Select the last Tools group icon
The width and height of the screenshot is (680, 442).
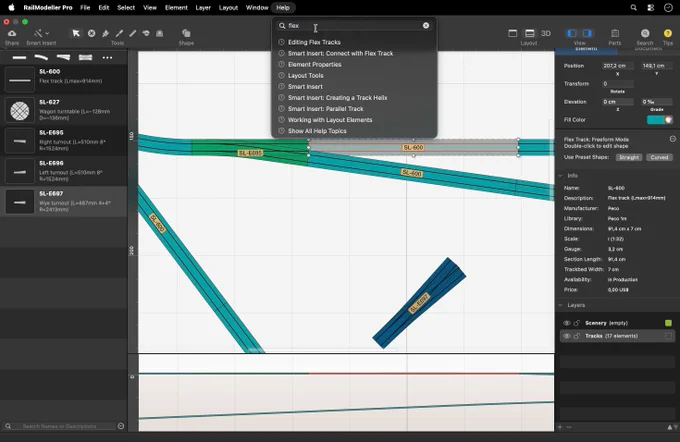pyautogui.click(x=160, y=33)
